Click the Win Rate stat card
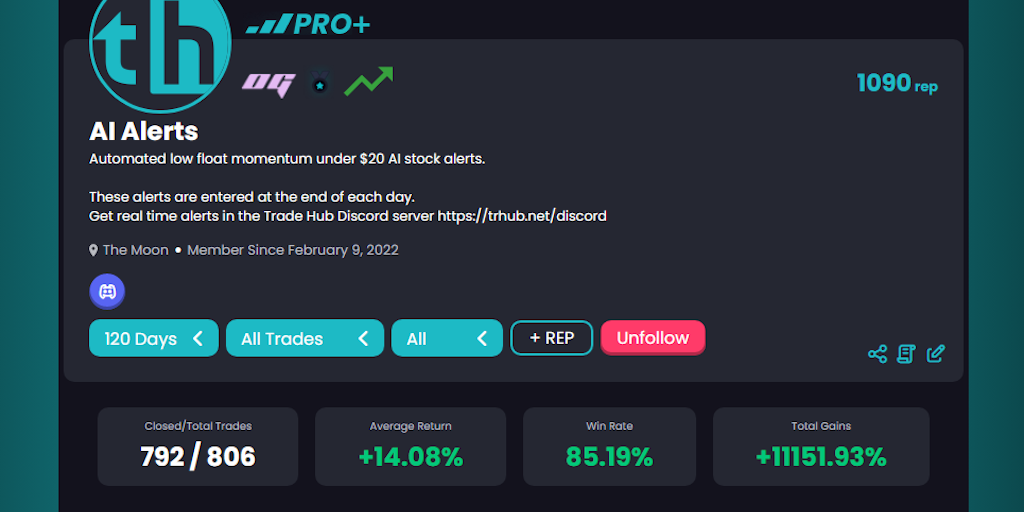Screen dimensions: 1024x512 pos(609,446)
